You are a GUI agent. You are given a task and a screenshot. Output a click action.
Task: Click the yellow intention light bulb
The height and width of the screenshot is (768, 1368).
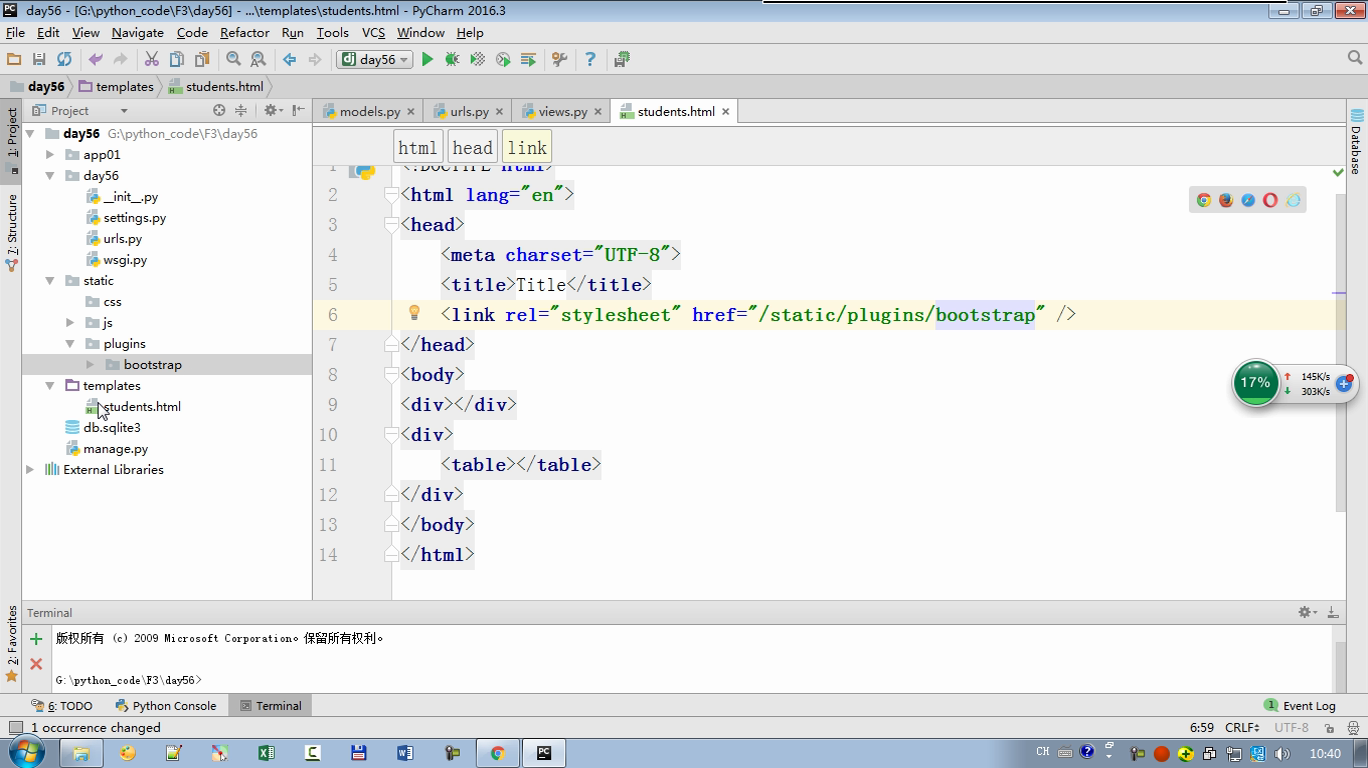(x=414, y=314)
